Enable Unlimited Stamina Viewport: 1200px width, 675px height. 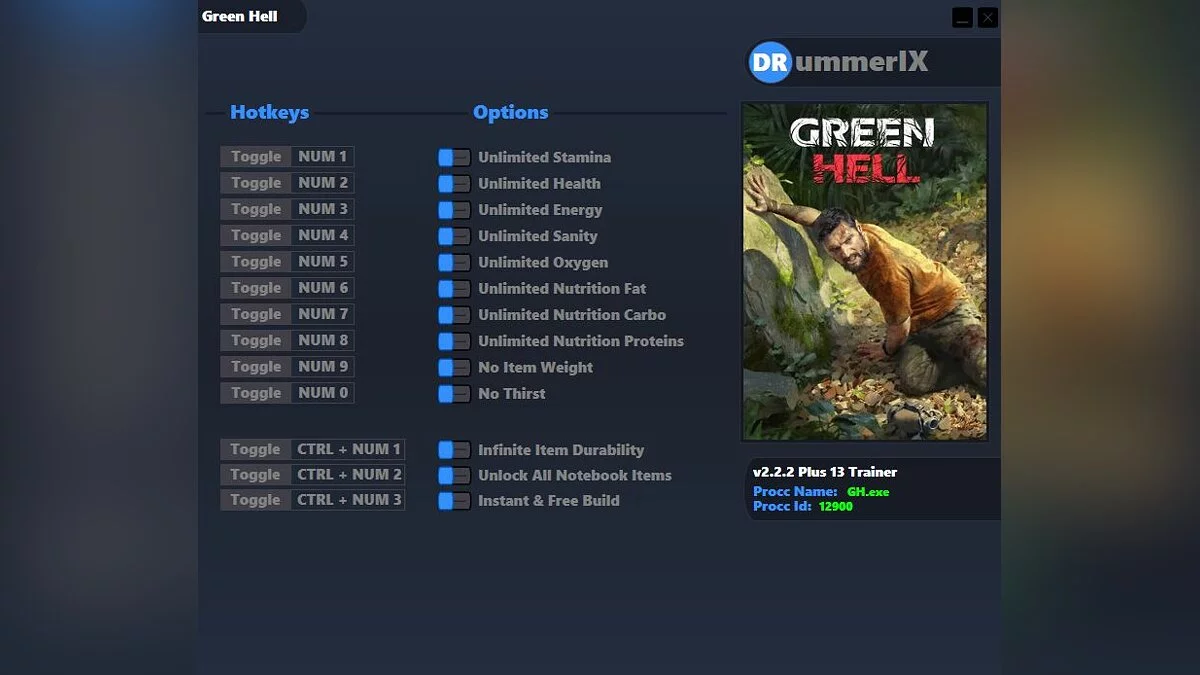click(453, 157)
